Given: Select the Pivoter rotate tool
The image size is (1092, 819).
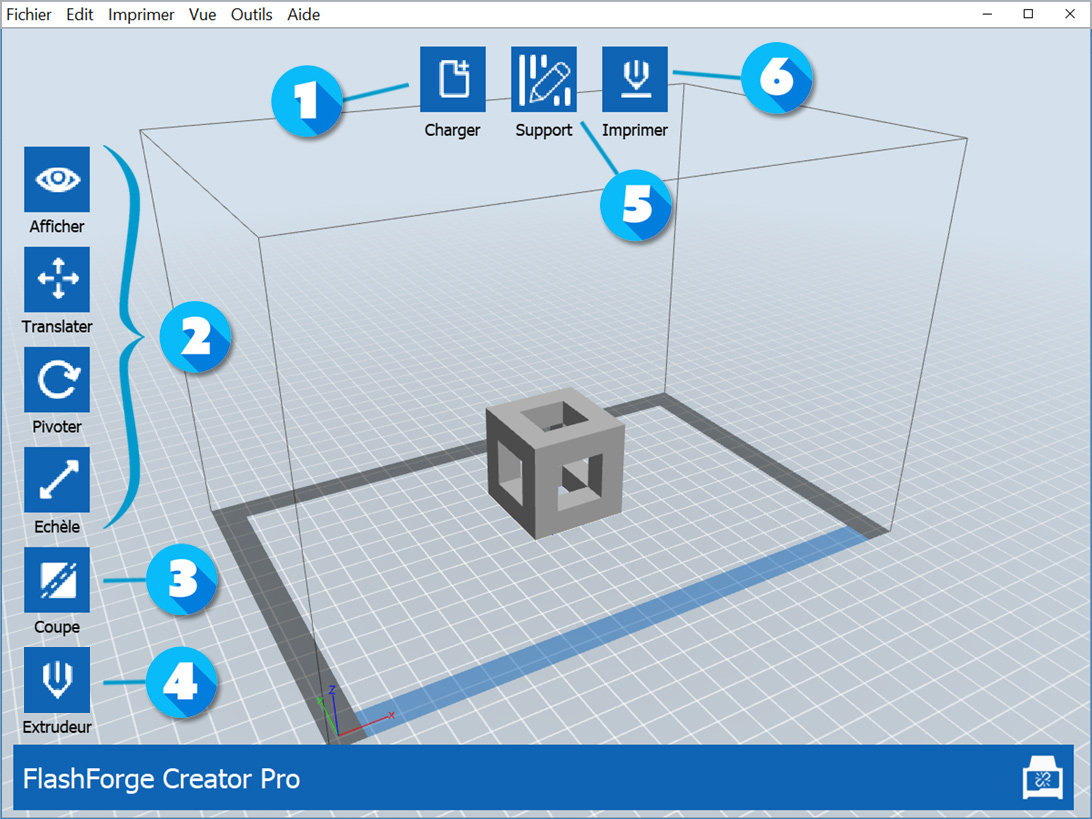Looking at the screenshot, I should tap(57, 380).
